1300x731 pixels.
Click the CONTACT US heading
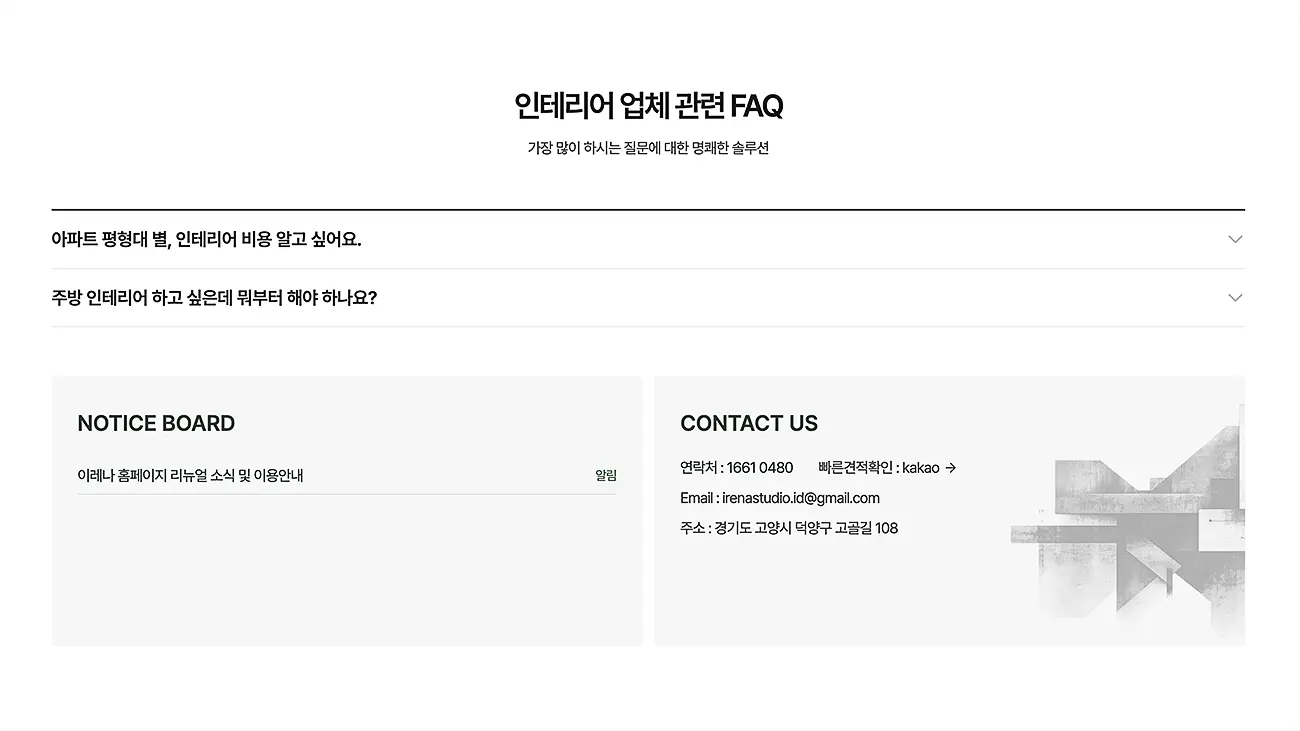tap(749, 423)
